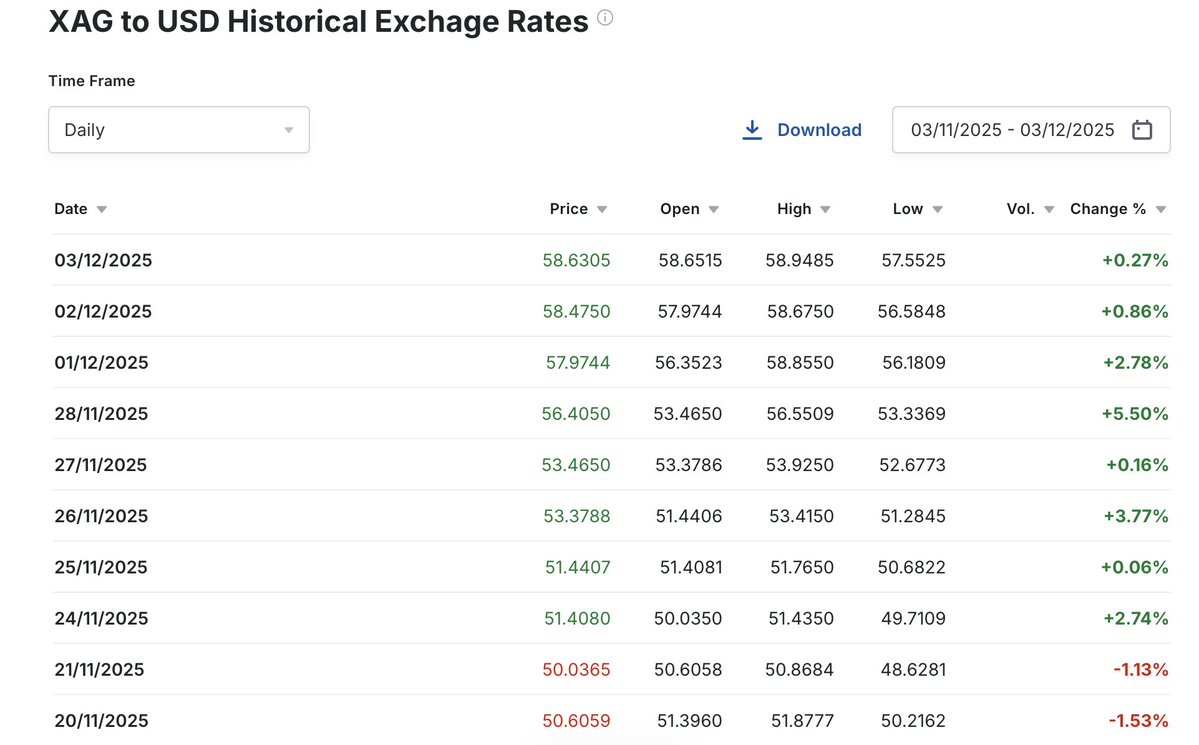Click the +5.50% change value
Image resolution: width=1199 pixels, height=745 pixels.
[1135, 414]
